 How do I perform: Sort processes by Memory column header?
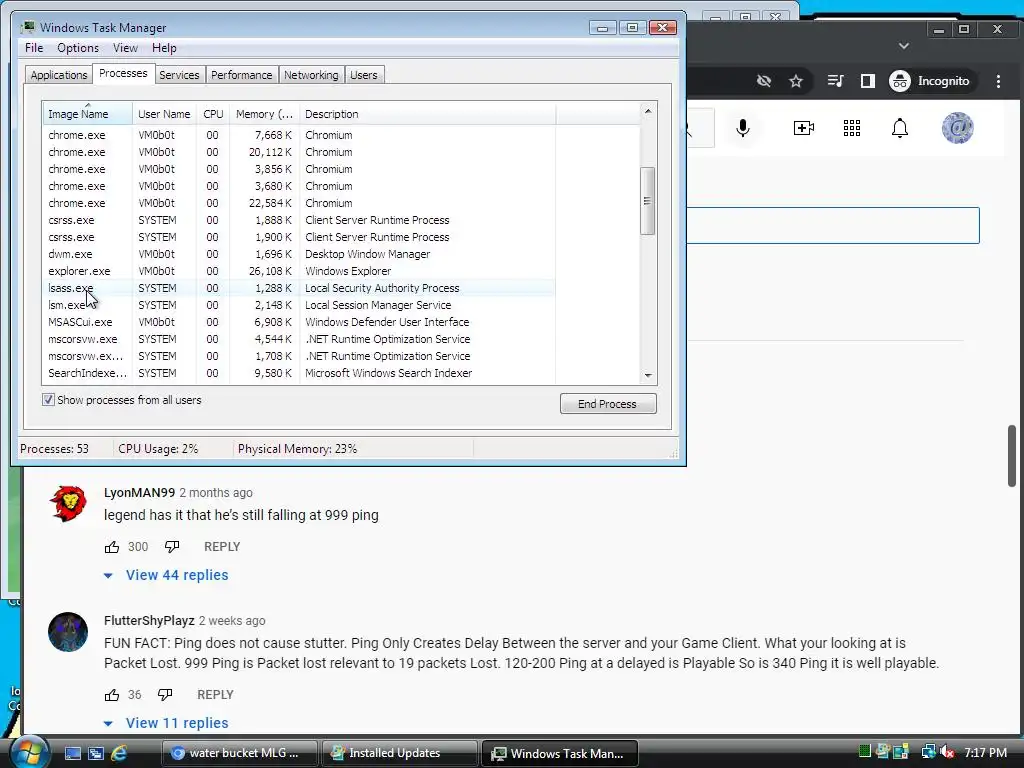pos(264,114)
